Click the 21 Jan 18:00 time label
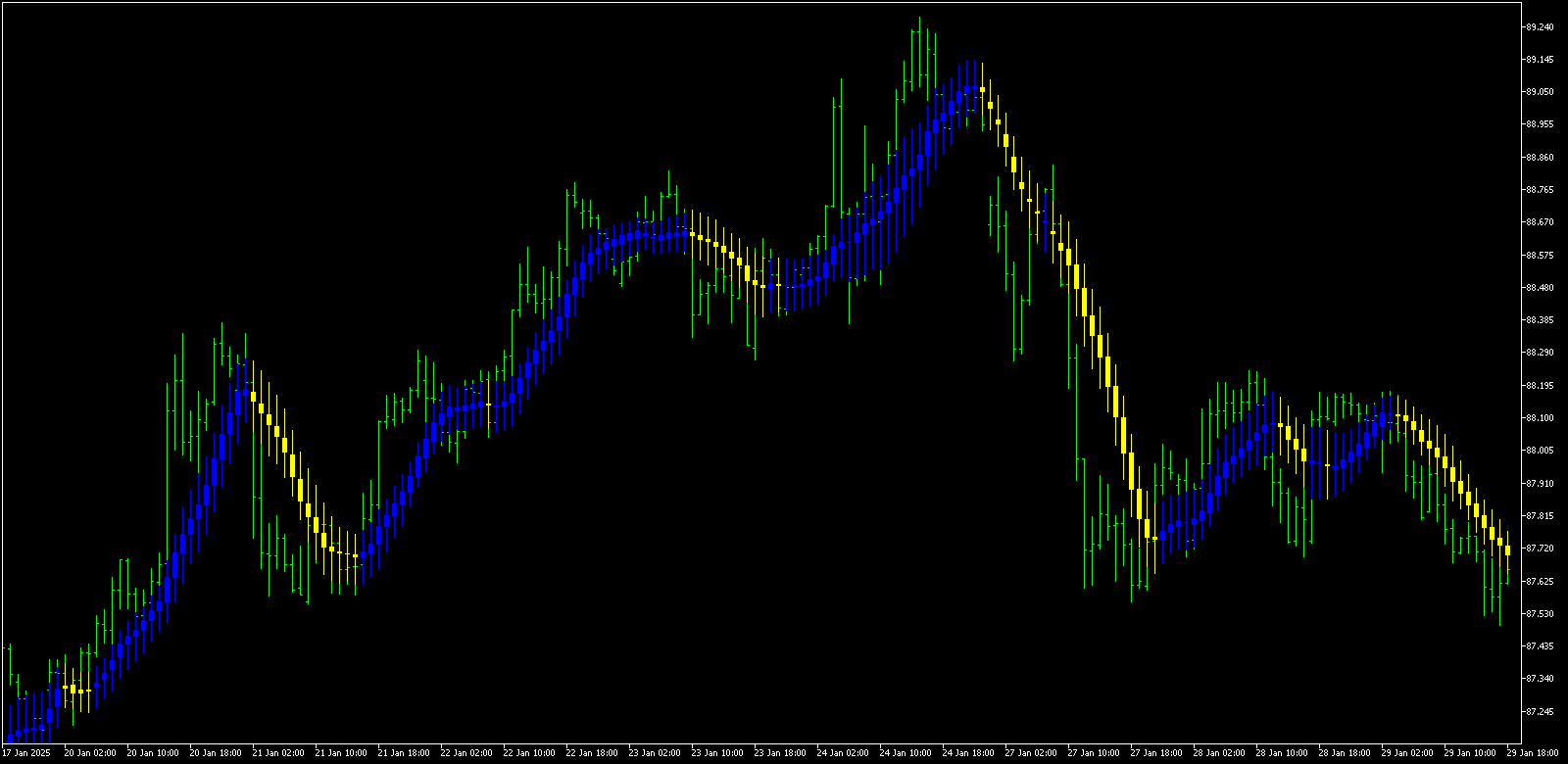The height and width of the screenshot is (764, 1568). click(x=404, y=753)
